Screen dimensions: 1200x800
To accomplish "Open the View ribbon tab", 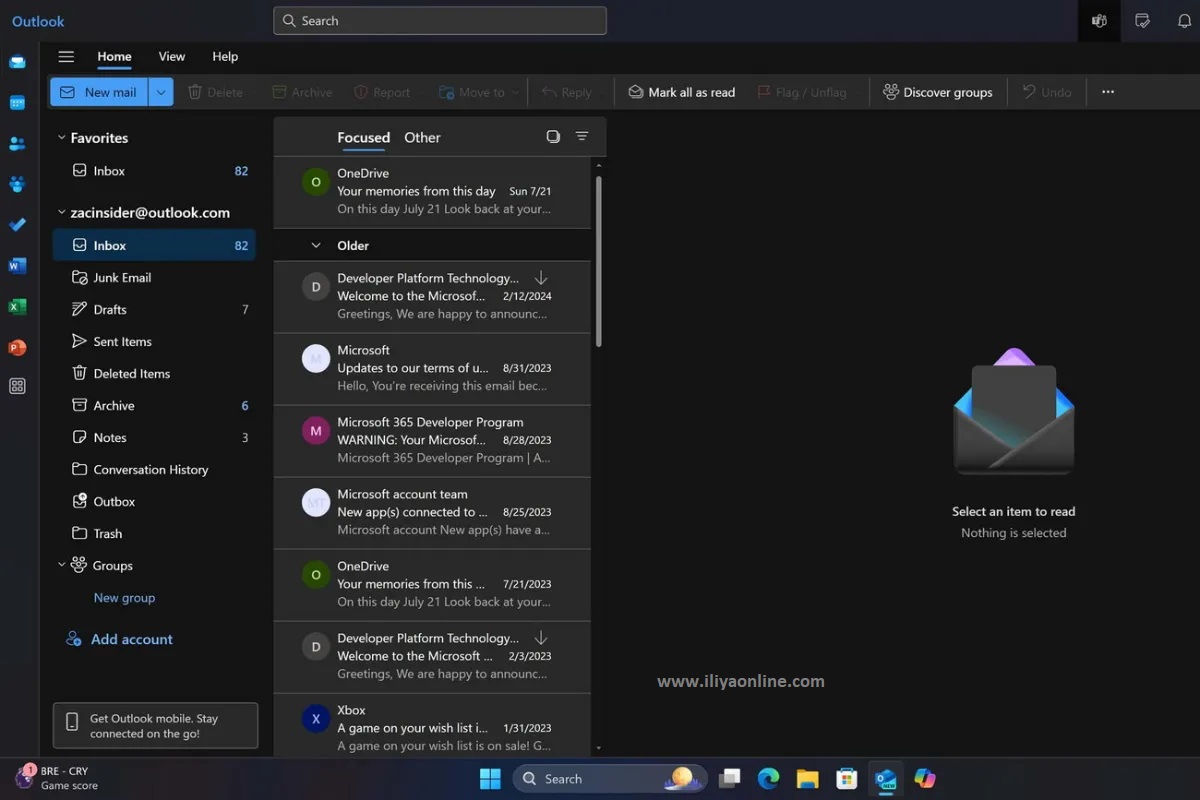I will coord(171,57).
